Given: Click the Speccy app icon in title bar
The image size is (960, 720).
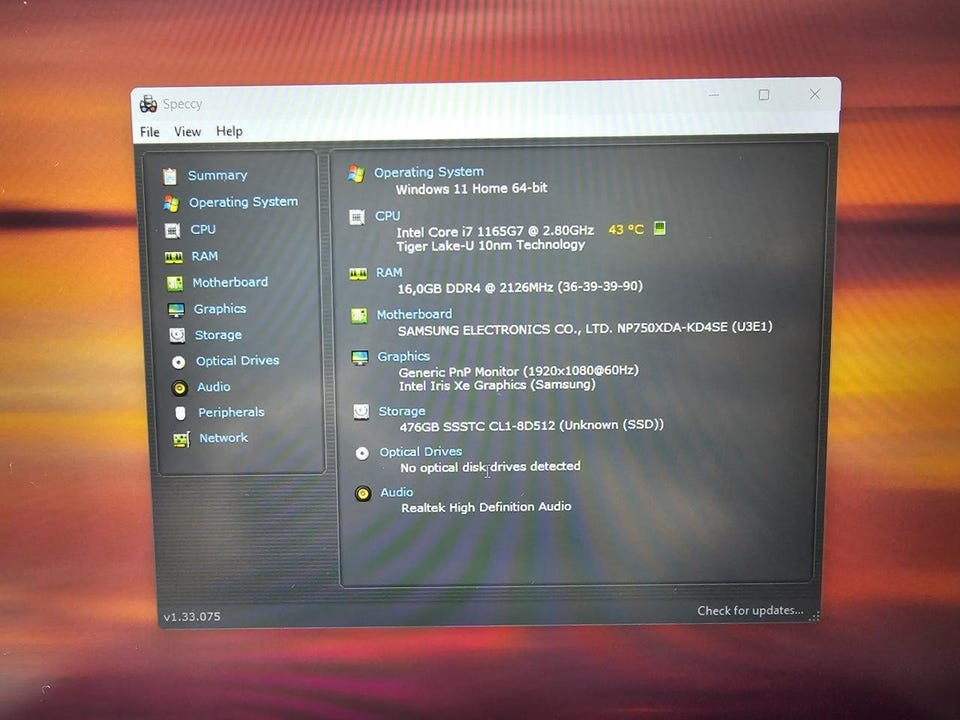Looking at the screenshot, I should [x=148, y=104].
